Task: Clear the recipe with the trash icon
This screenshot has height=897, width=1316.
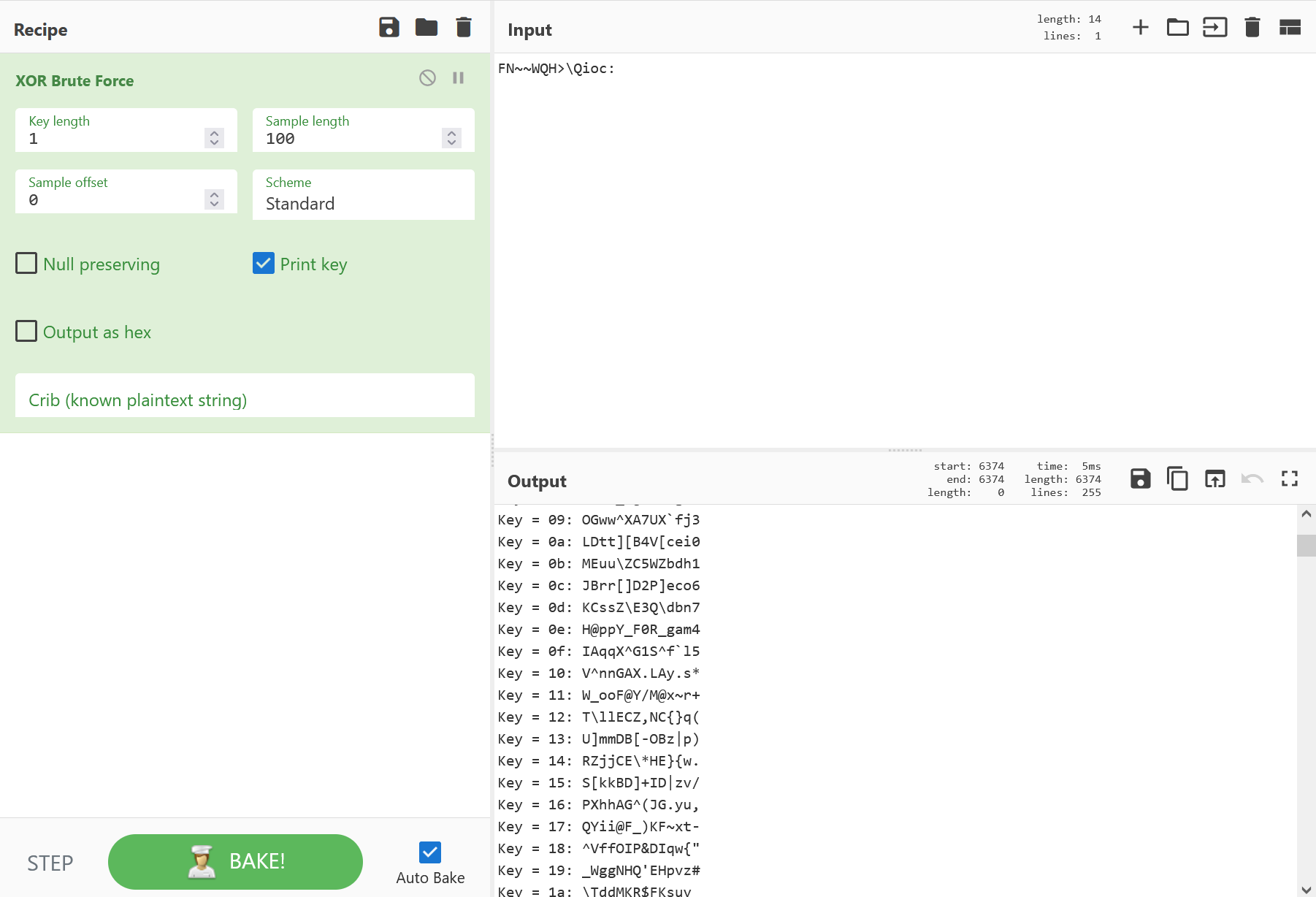Action: click(464, 28)
